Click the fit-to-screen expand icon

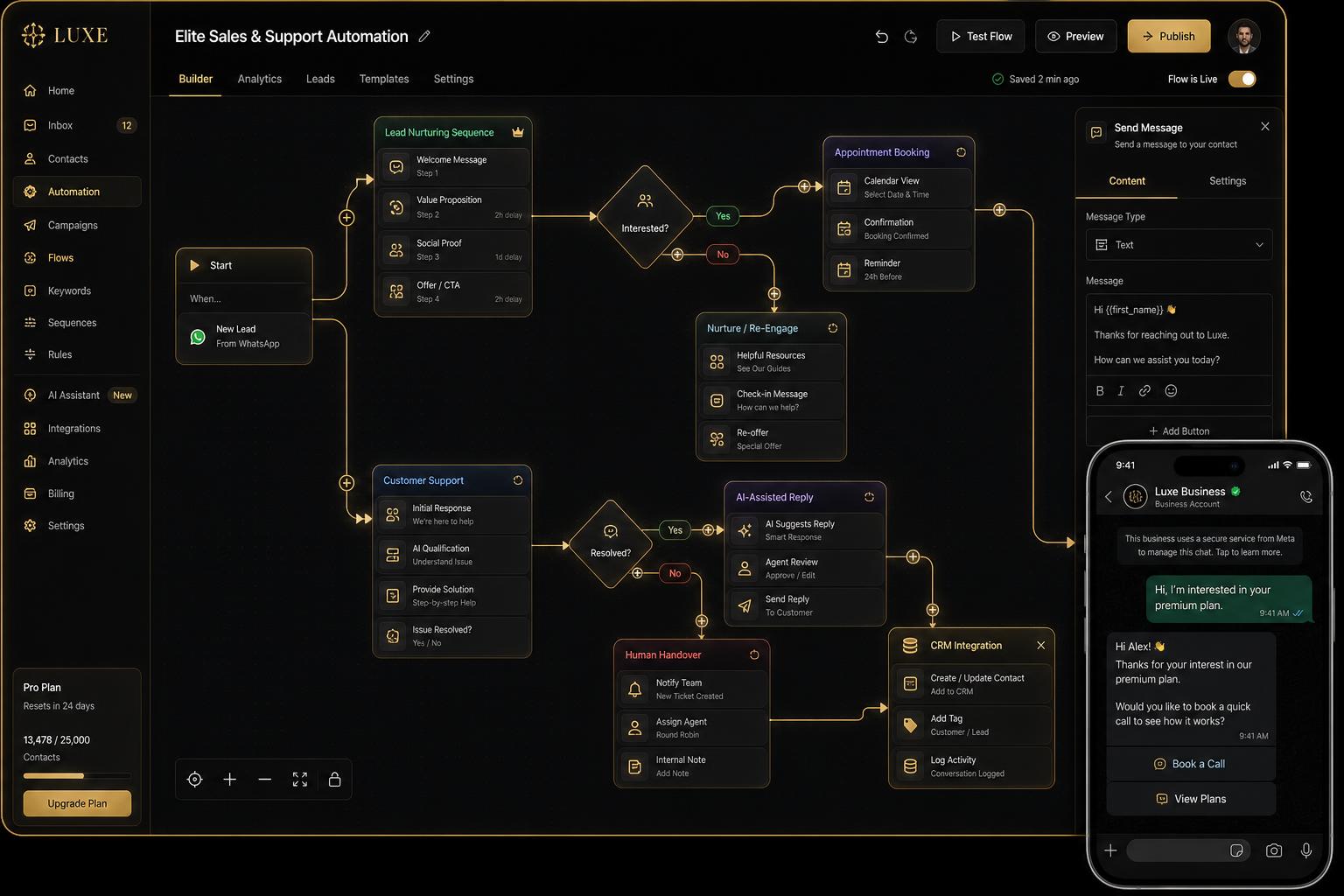[300, 780]
